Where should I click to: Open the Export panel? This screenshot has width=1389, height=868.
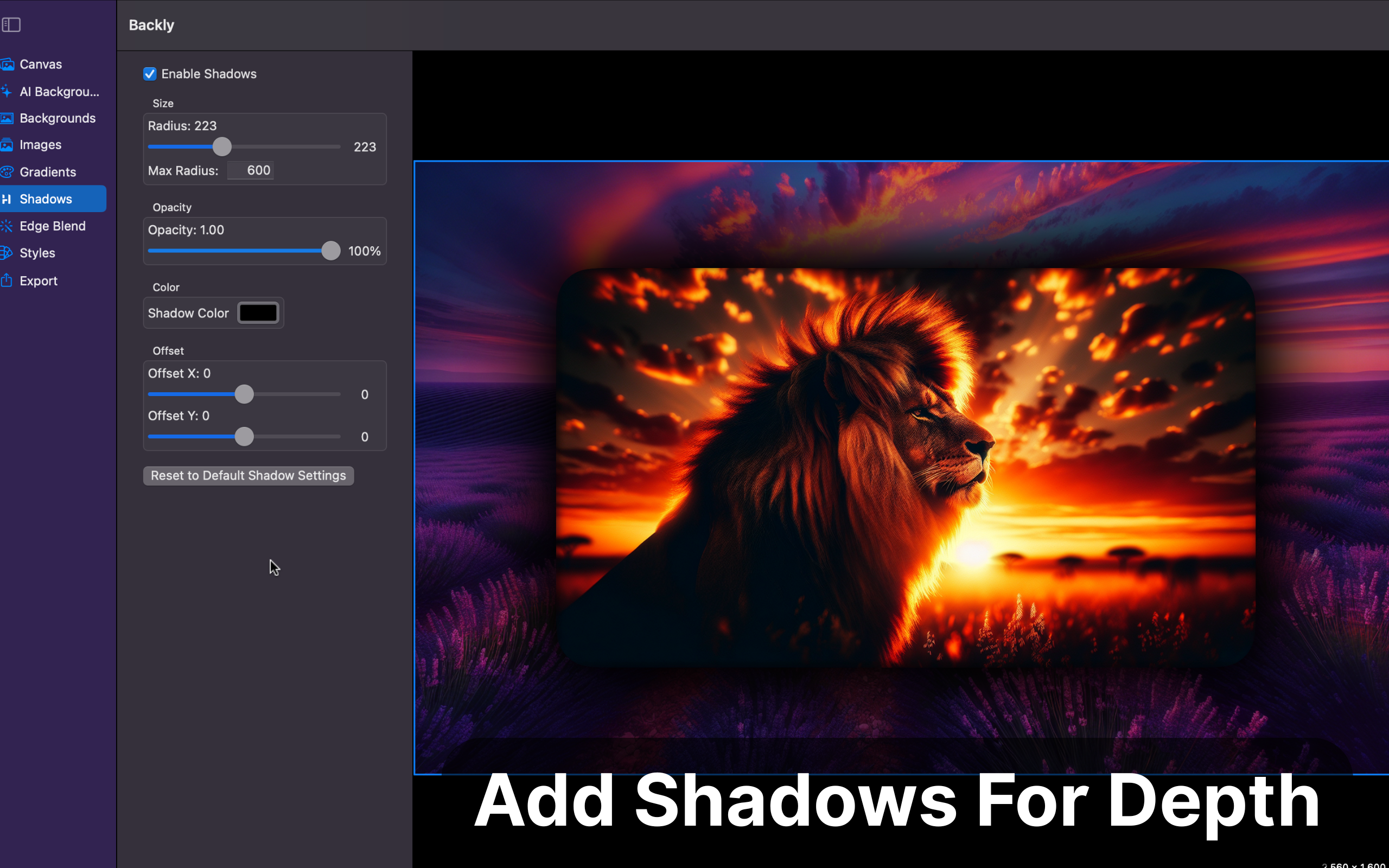click(x=39, y=280)
